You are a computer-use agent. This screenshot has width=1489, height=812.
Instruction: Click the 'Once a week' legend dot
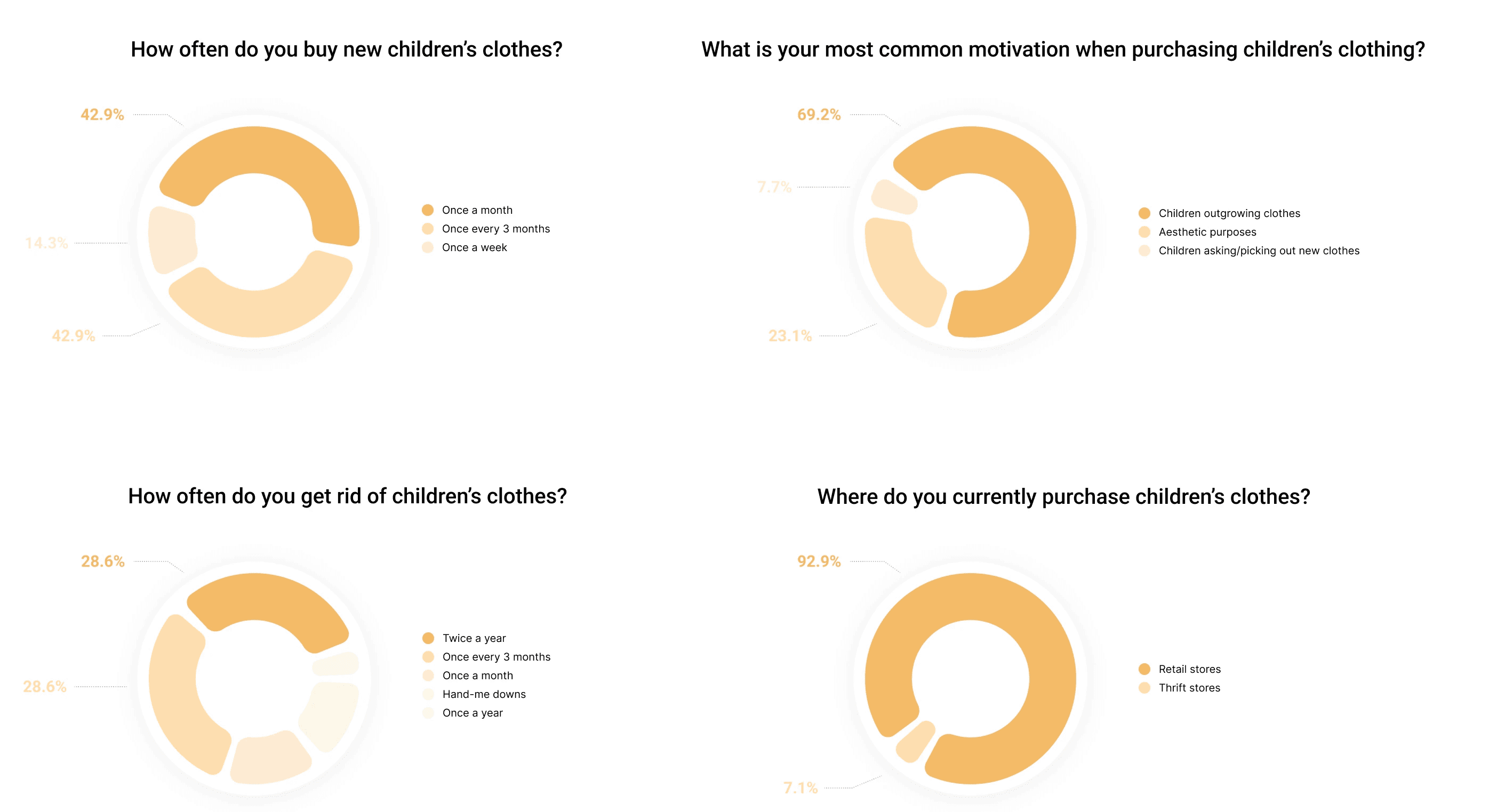click(x=428, y=247)
